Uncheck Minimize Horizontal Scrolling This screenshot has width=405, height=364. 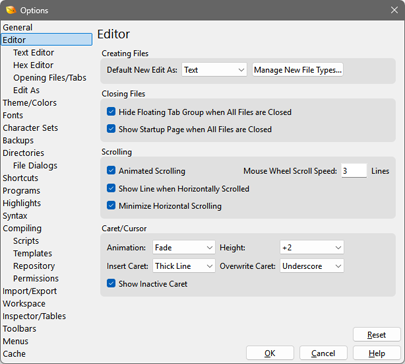tap(111, 205)
